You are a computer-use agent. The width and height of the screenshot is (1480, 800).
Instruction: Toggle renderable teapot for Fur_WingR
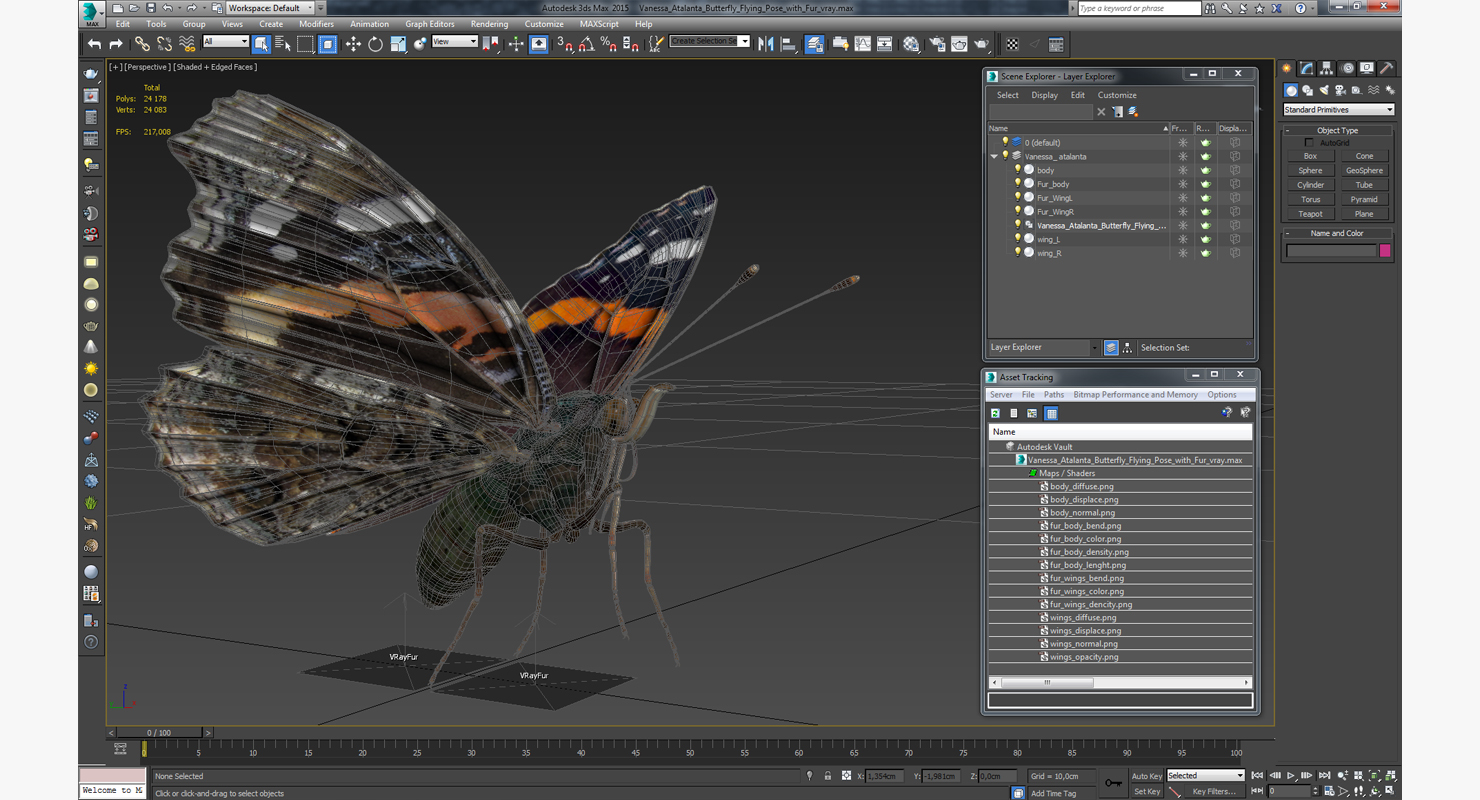click(x=1205, y=212)
